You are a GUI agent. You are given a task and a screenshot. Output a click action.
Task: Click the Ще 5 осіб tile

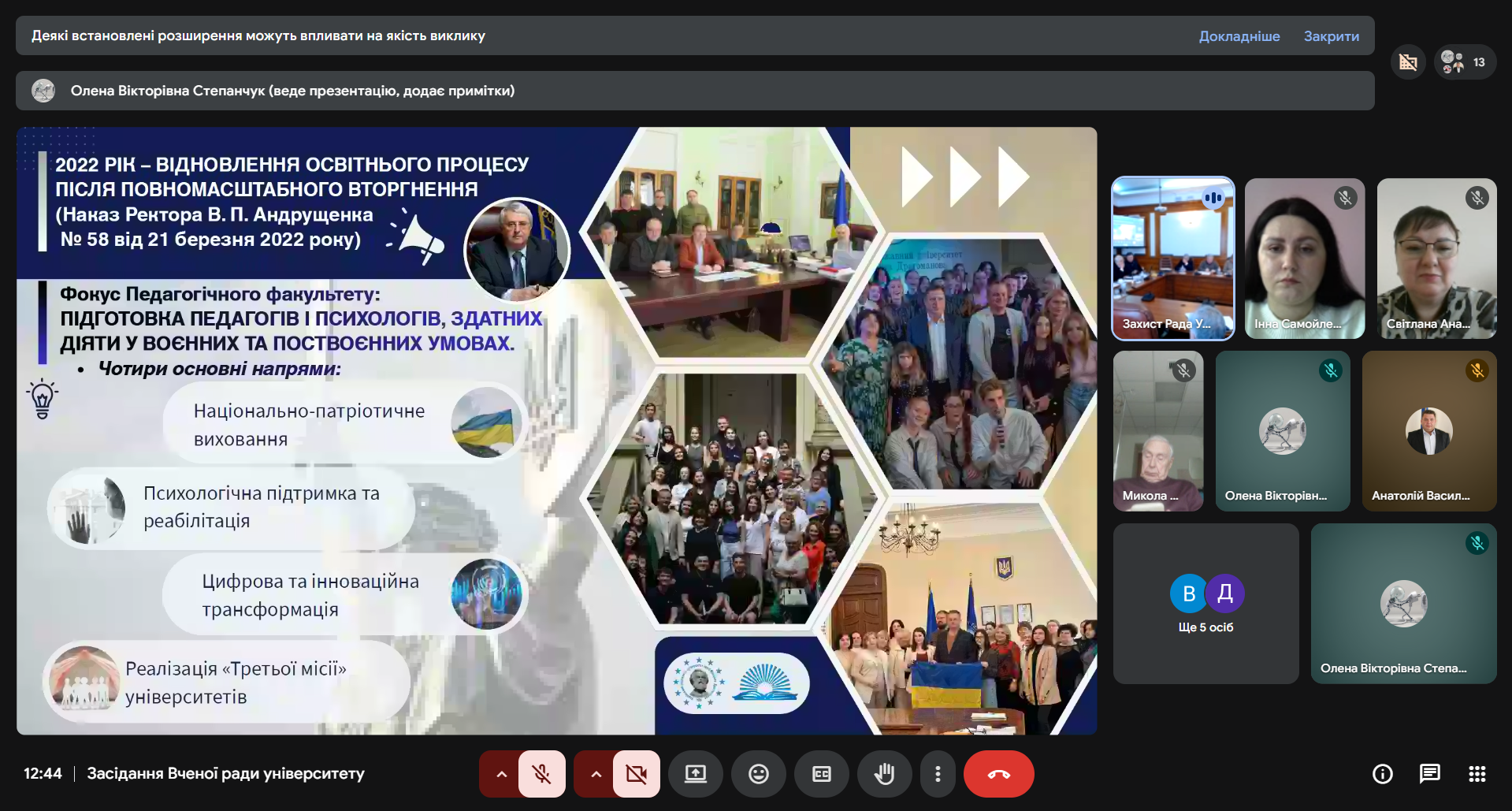[1206, 603]
